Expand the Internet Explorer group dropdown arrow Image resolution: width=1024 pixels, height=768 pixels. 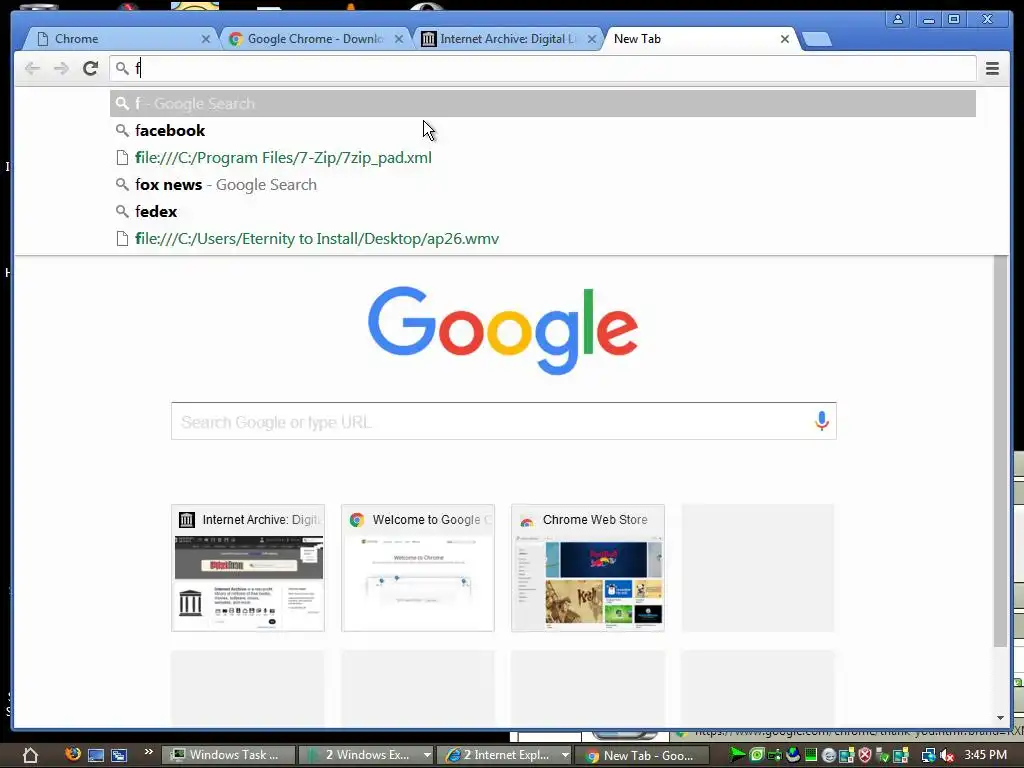coord(566,756)
